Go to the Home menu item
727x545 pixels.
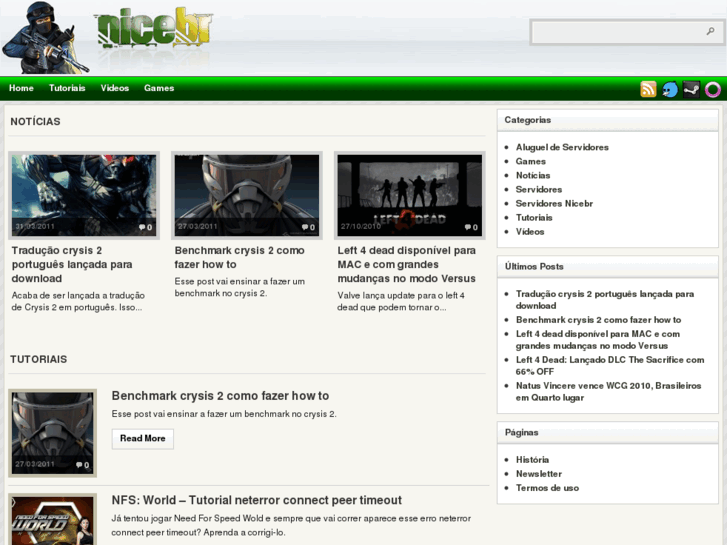[x=21, y=88]
